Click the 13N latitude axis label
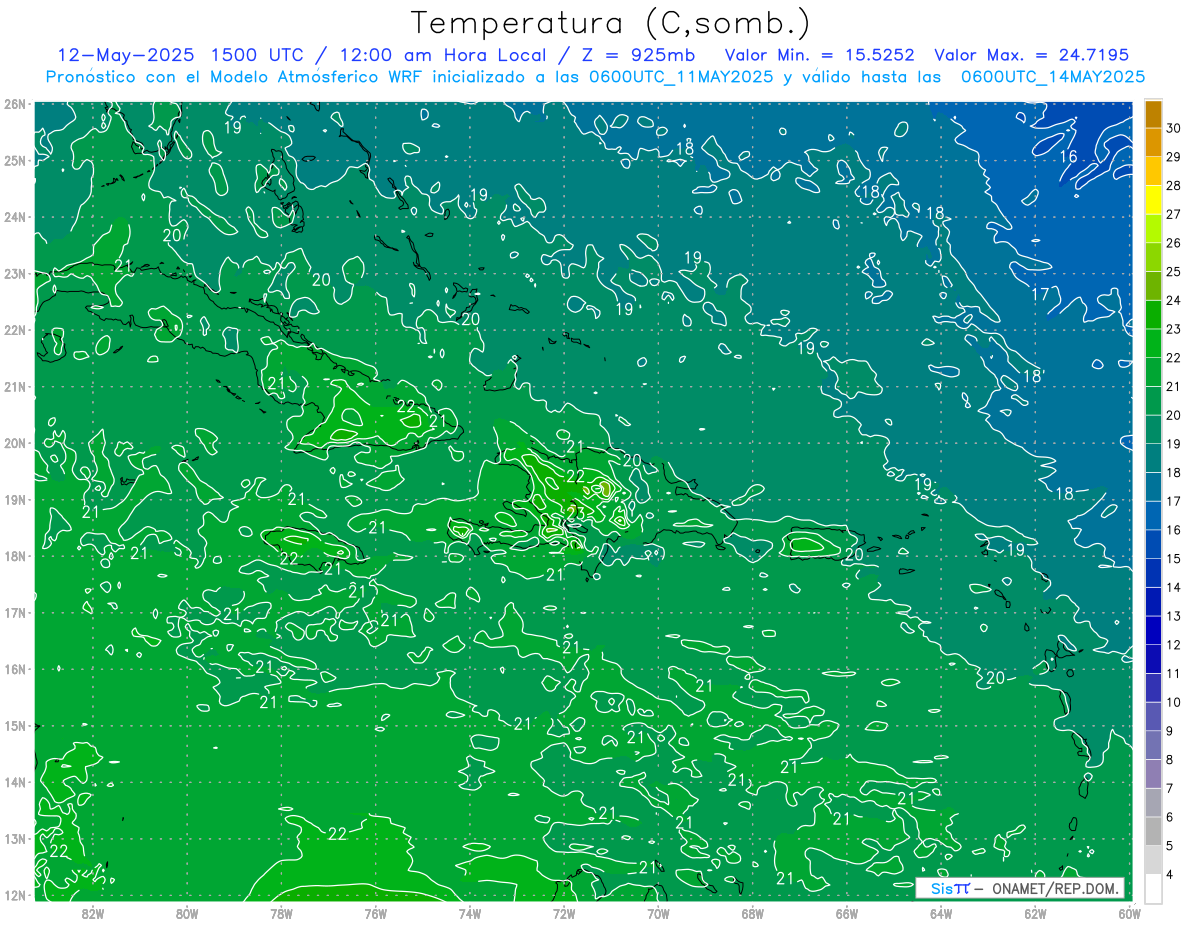This screenshot has height=927, width=1200. pyautogui.click(x=15, y=838)
